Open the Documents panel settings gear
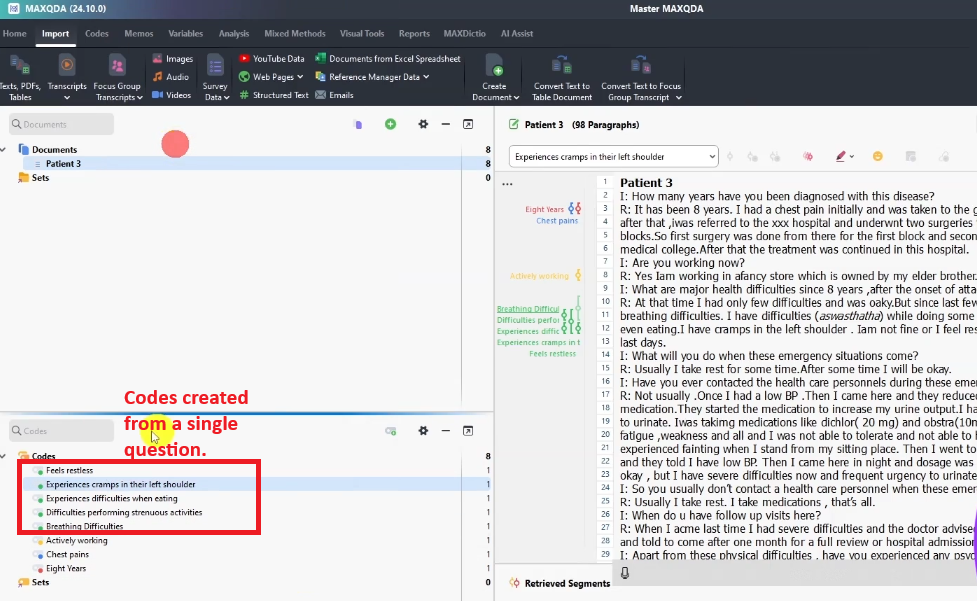977x601 pixels. click(423, 124)
